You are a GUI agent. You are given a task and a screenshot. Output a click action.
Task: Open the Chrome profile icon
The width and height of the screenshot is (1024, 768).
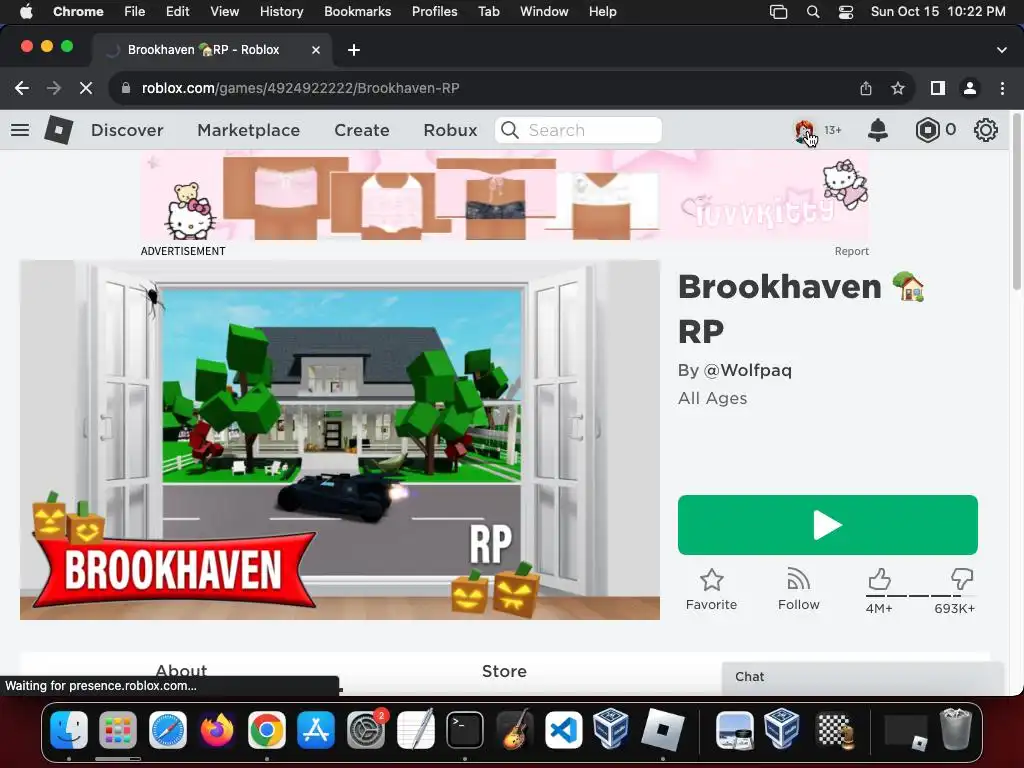click(970, 88)
